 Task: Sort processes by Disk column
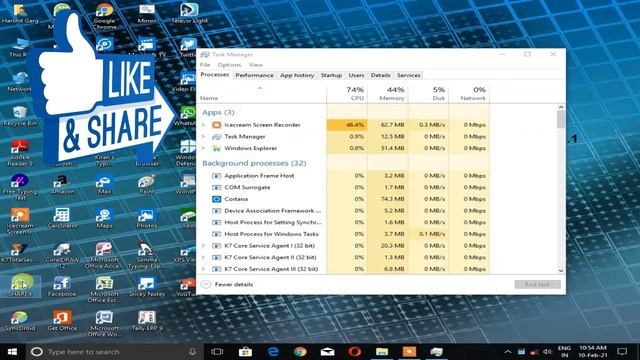(429, 93)
